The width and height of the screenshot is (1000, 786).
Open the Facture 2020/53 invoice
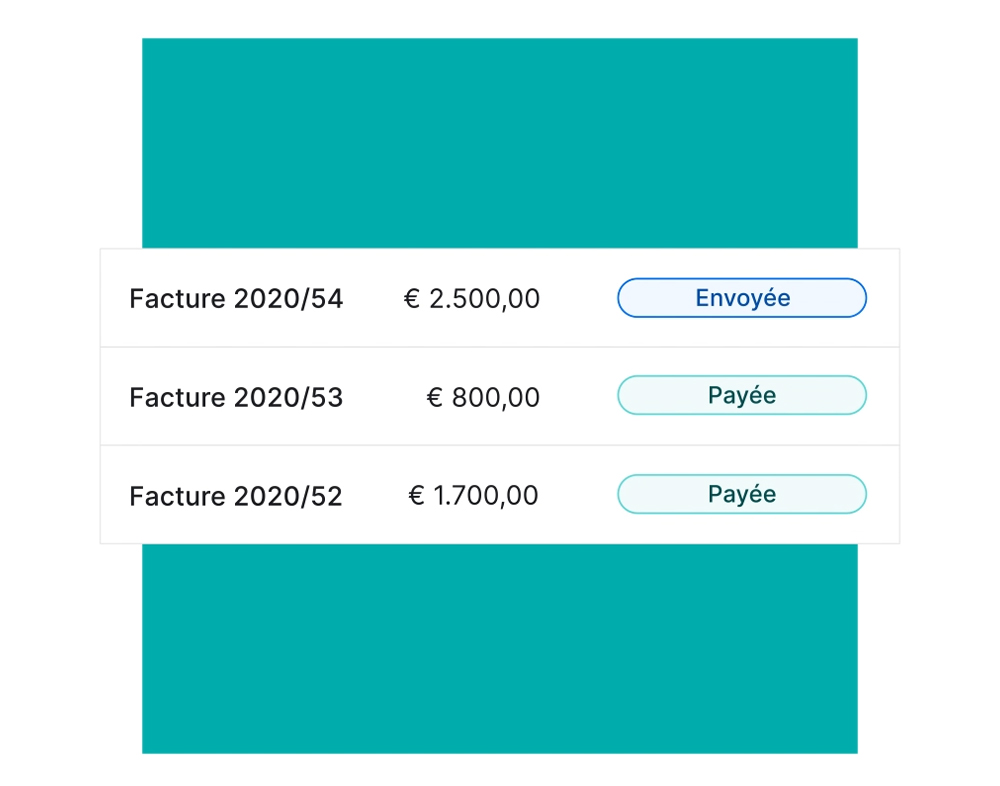[x=236, y=398]
